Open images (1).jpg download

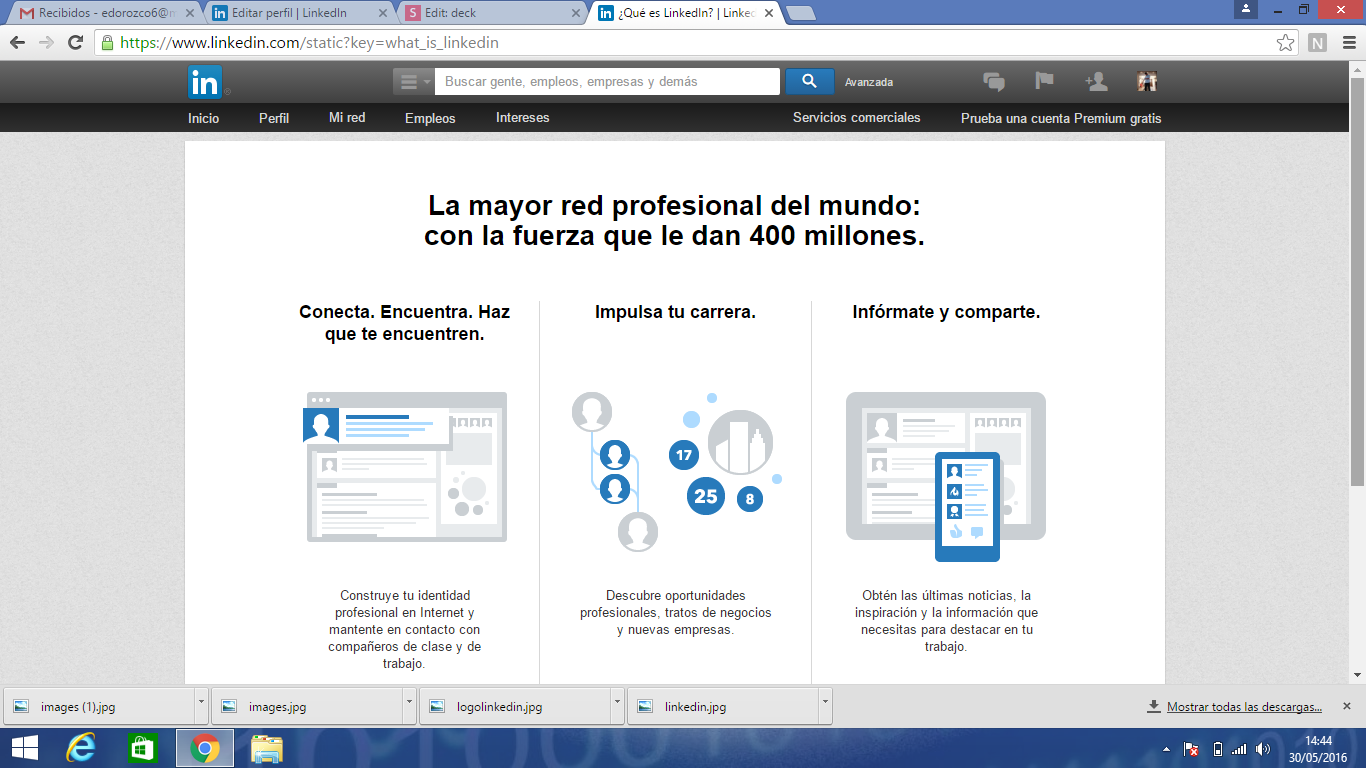98,707
